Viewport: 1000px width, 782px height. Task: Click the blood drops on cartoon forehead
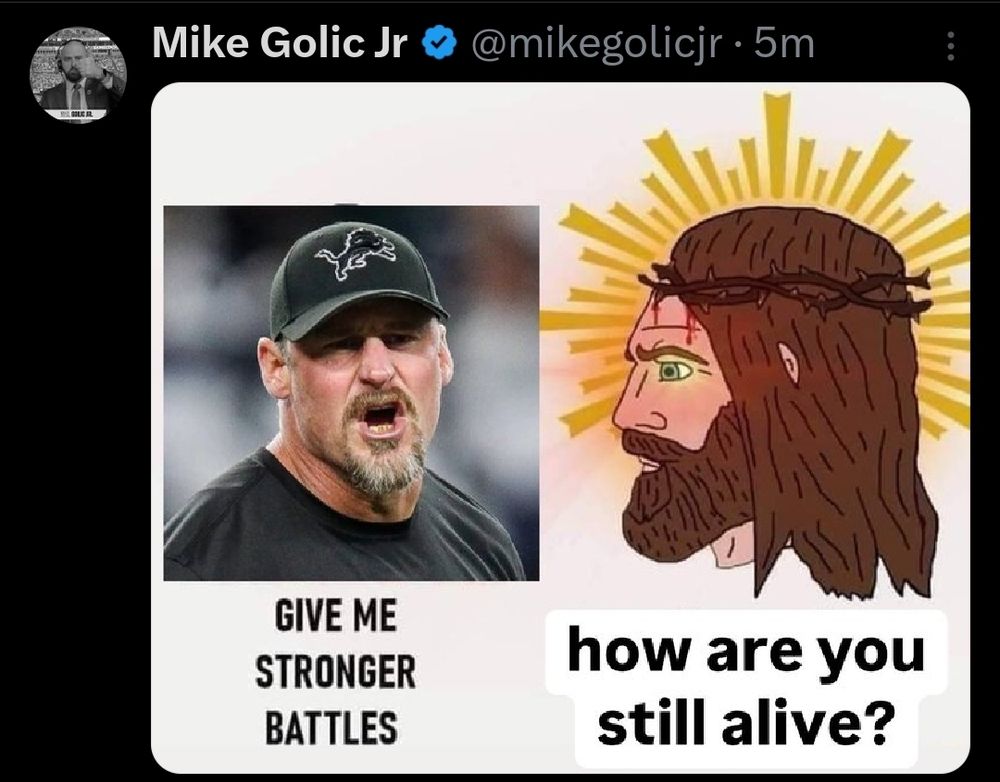click(x=676, y=322)
